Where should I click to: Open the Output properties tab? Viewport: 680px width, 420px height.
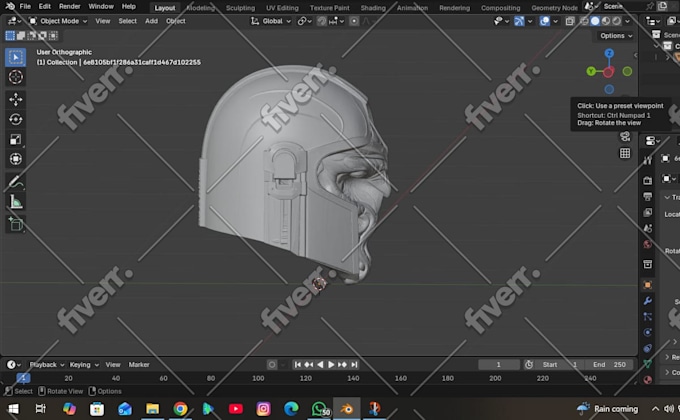point(647,197)
